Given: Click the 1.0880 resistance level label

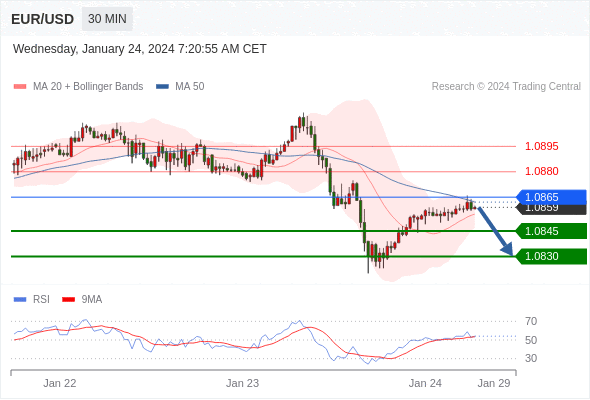Looking at the screenshot, I should tap(541, 171).
